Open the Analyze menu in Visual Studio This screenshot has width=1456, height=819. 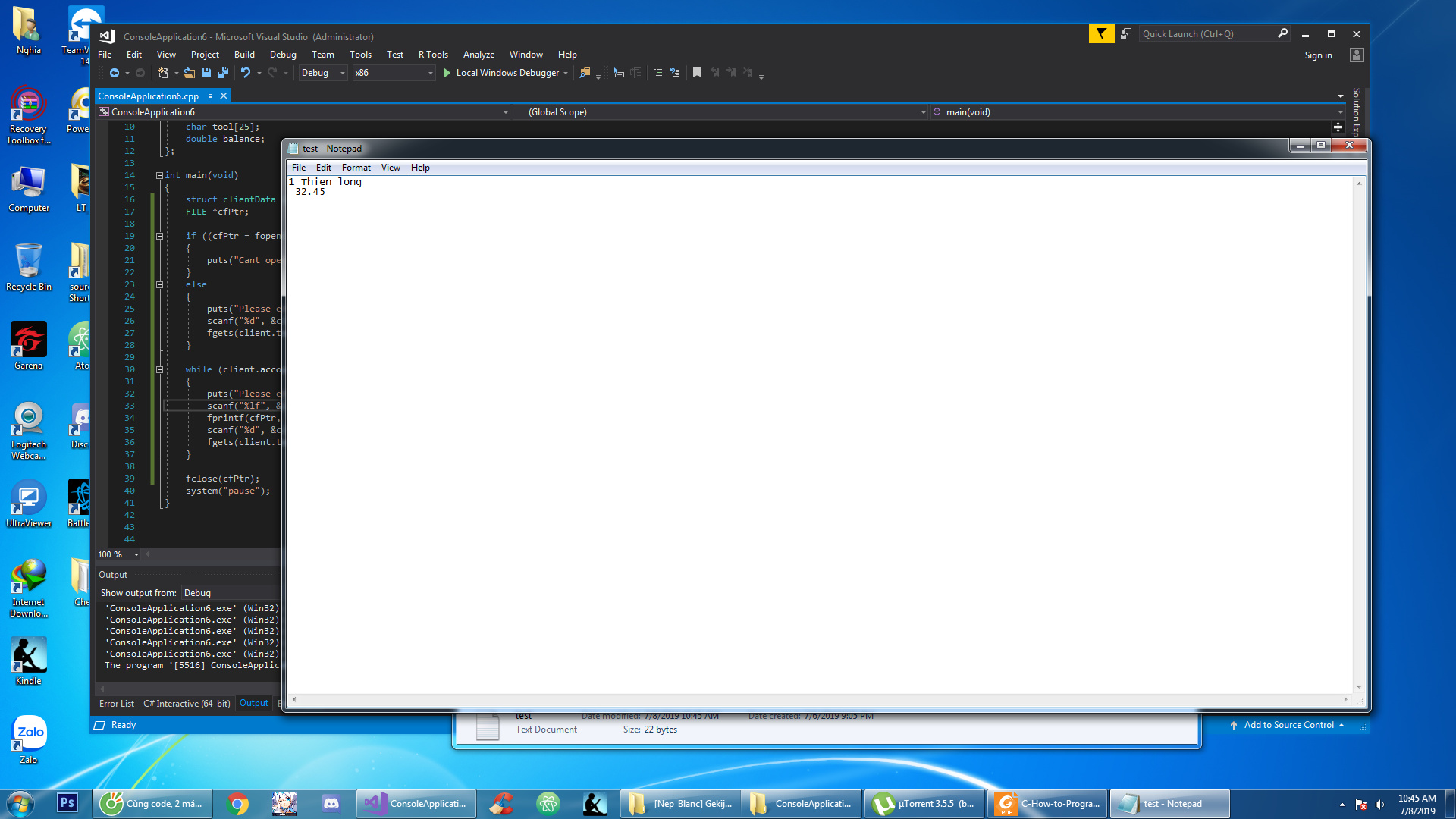pyautogui.click(x=479, y=55)
